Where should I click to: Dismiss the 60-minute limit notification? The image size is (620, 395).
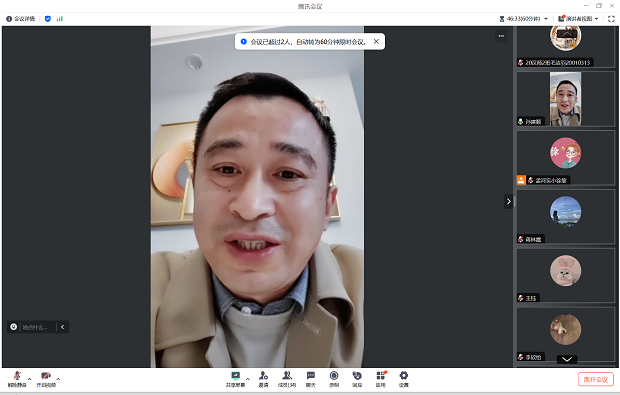376,42
